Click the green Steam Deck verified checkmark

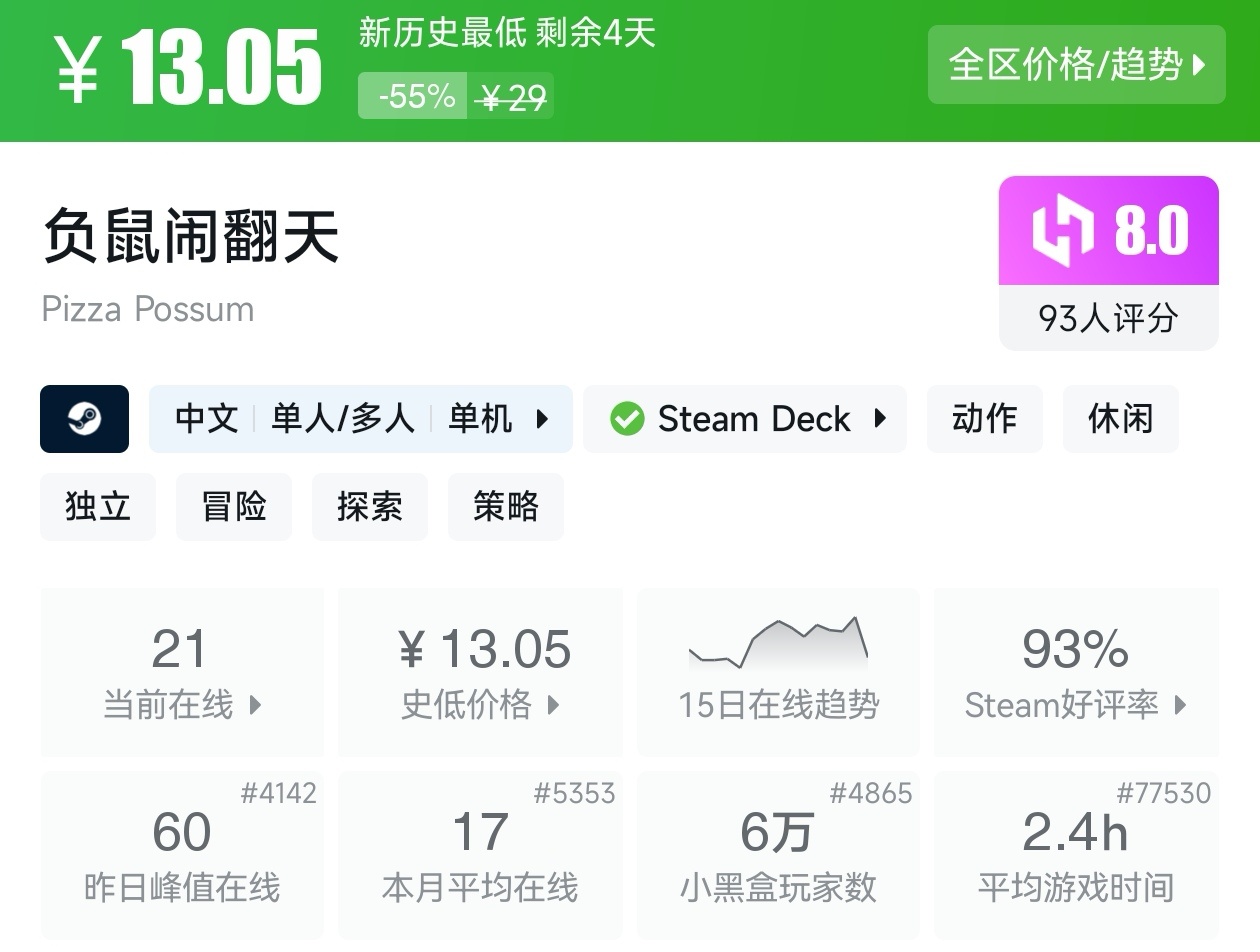(627, 419)
